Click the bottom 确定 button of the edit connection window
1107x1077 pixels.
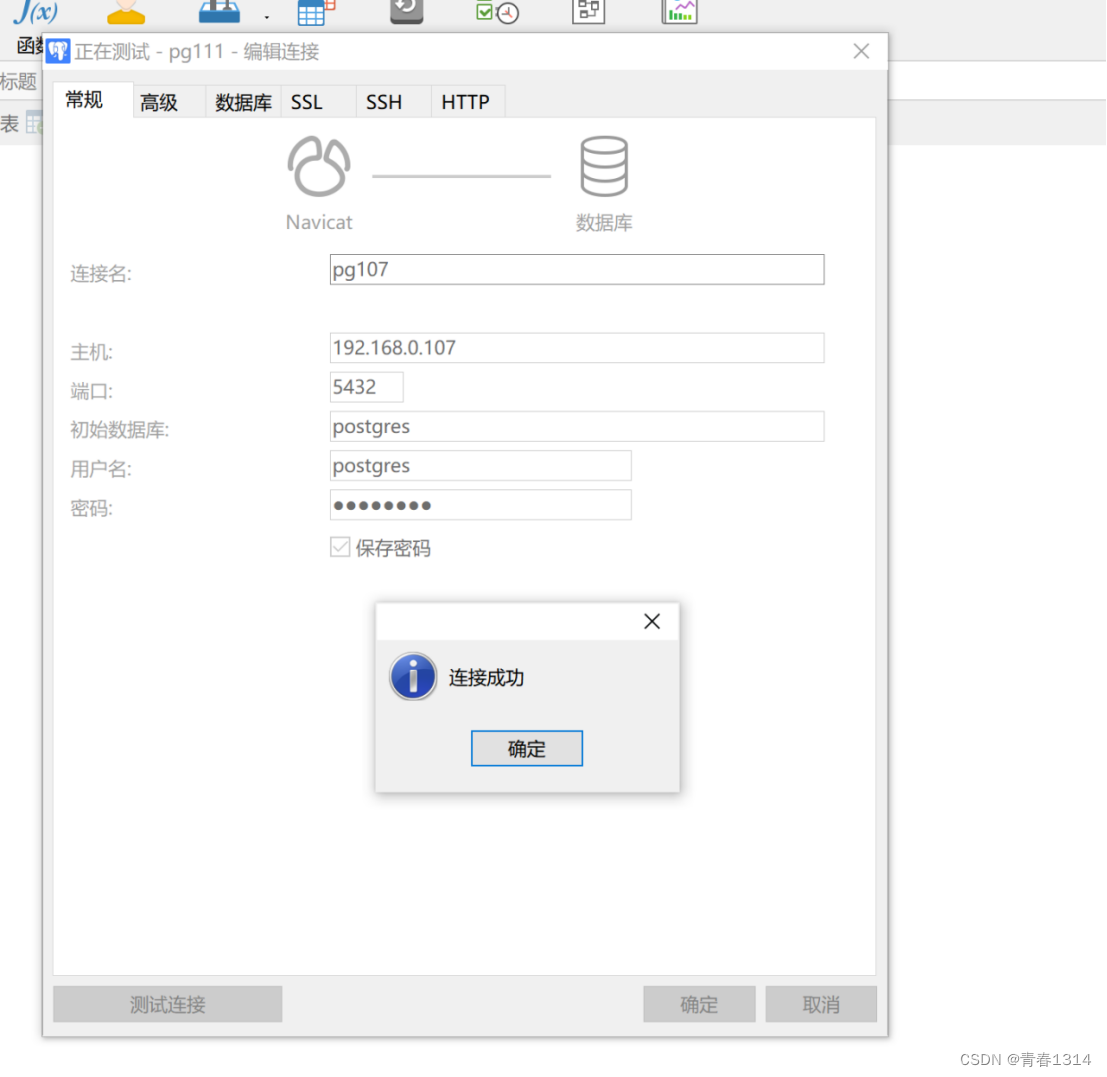(699, 1004)
